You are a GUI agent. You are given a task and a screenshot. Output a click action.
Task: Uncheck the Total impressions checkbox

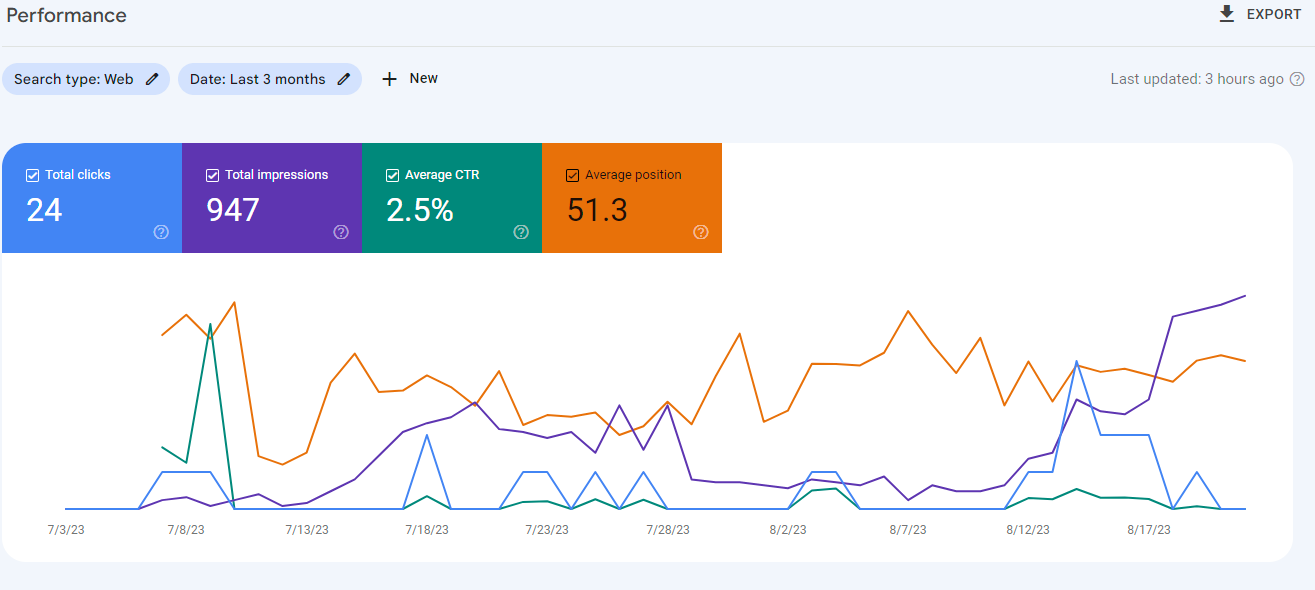point(212,175)
